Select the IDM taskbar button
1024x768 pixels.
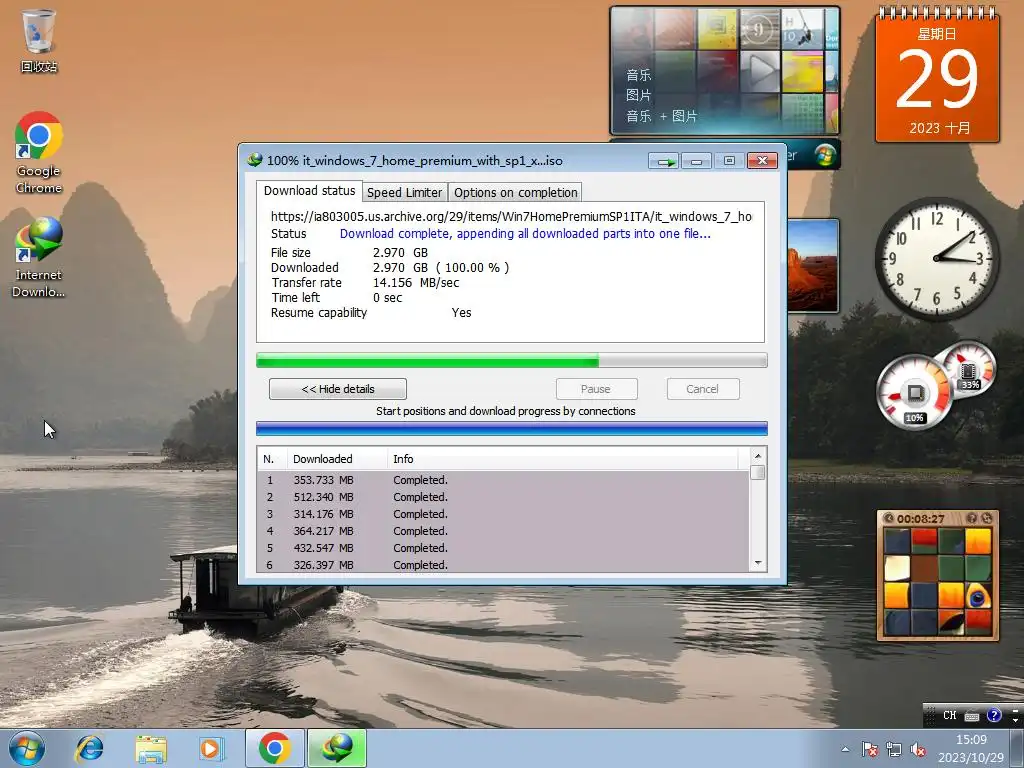pos(337,748)
